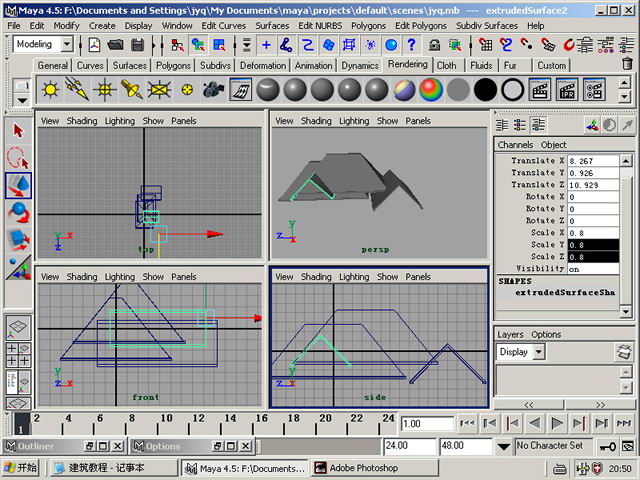Choose the Move tool in toolbox

(x=18, y=185)
